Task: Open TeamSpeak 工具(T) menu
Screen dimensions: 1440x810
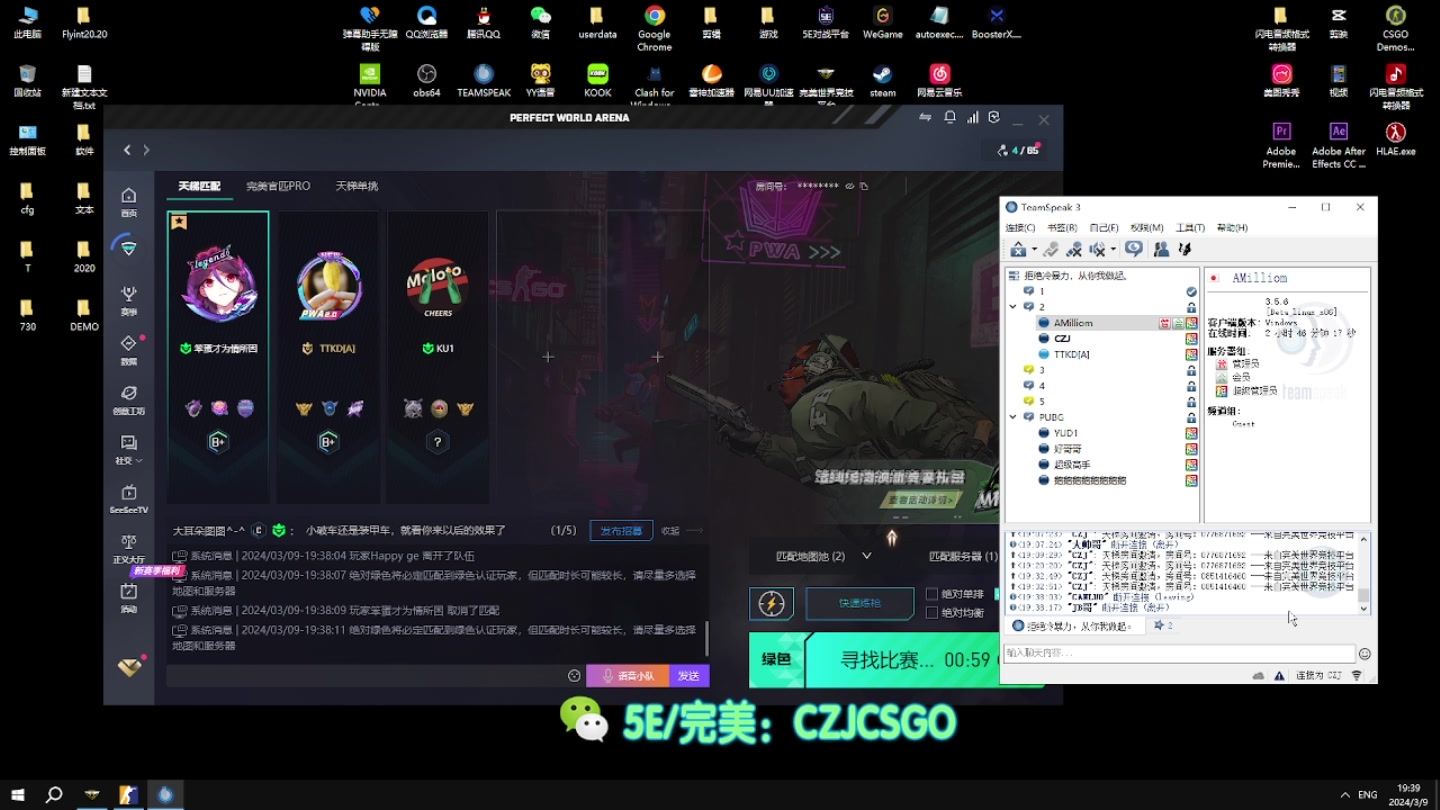Action: pyautogui.click(x=1190, y=228)
